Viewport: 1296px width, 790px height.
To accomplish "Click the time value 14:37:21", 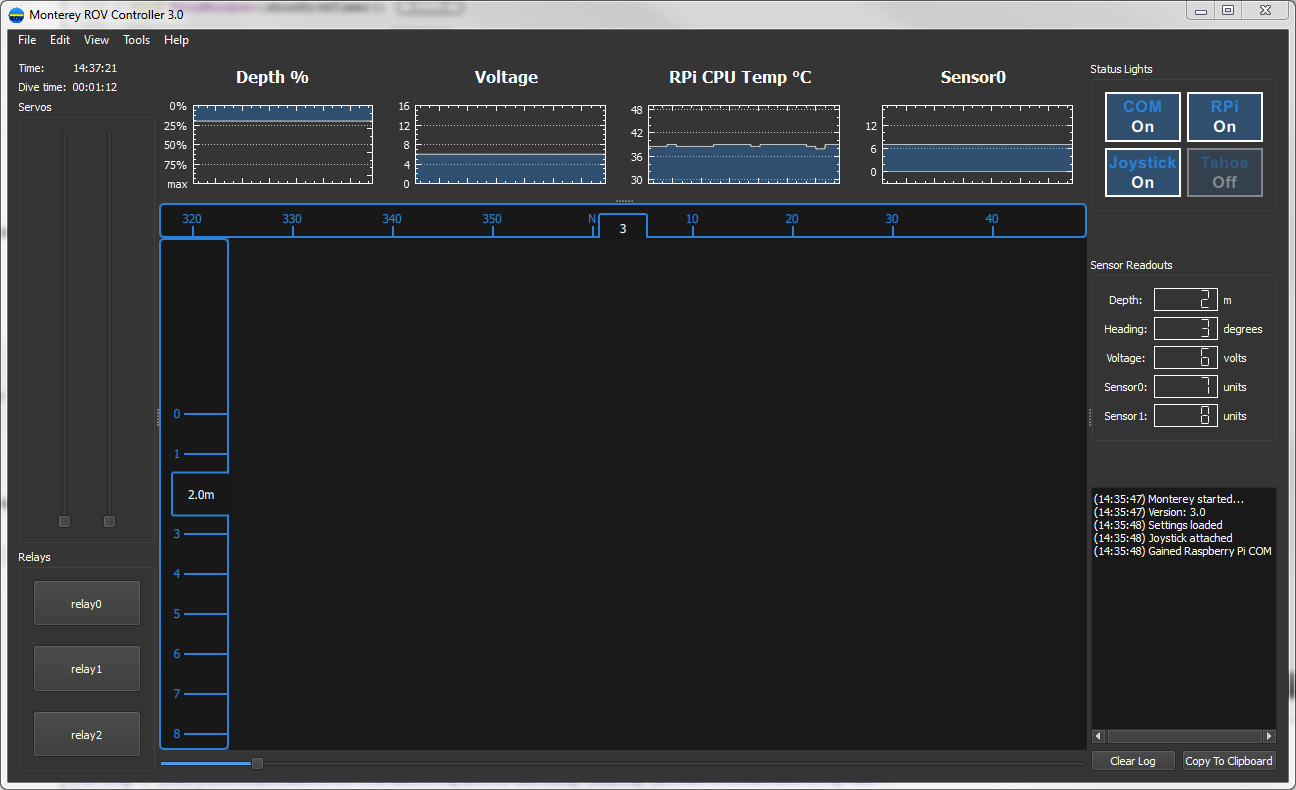I will point(95,68).
